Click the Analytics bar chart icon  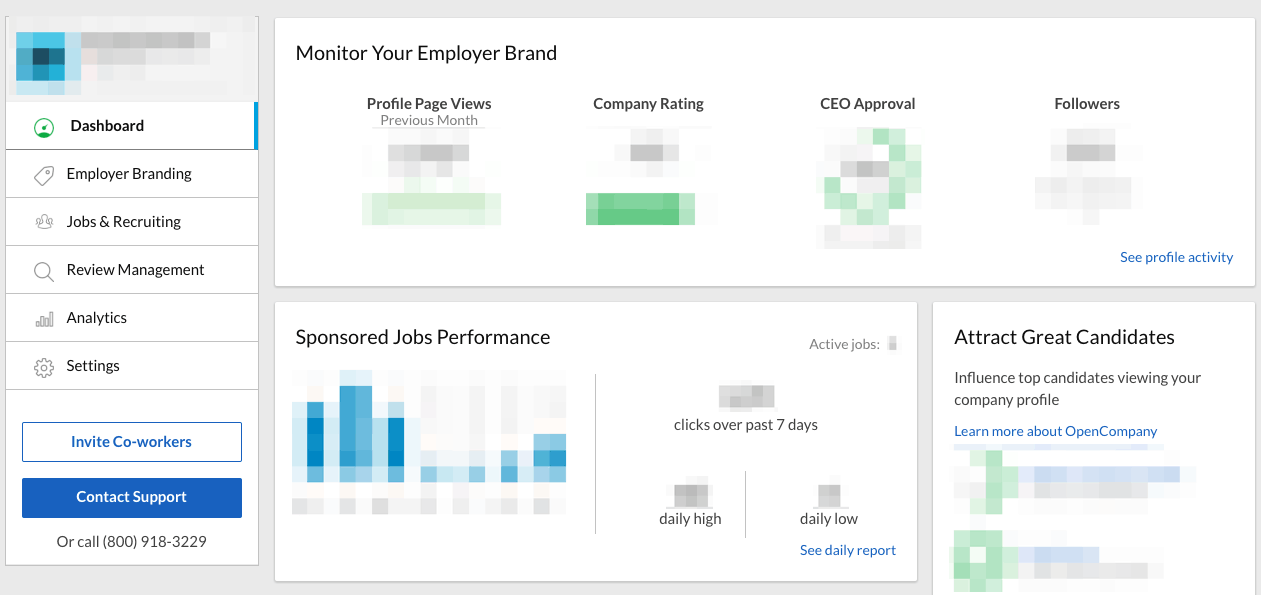pos(43,317)
